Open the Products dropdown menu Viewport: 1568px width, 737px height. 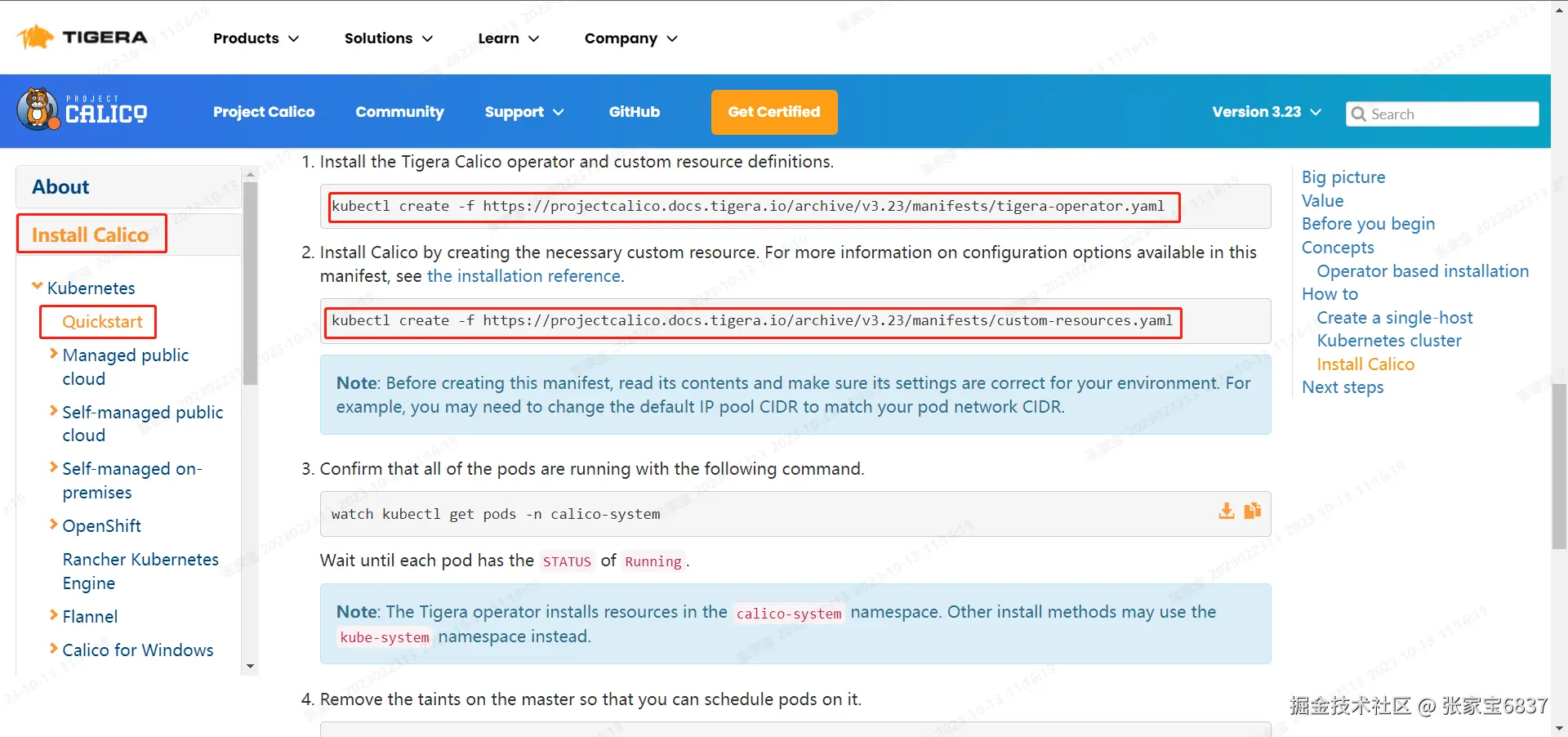coord(256,38)
